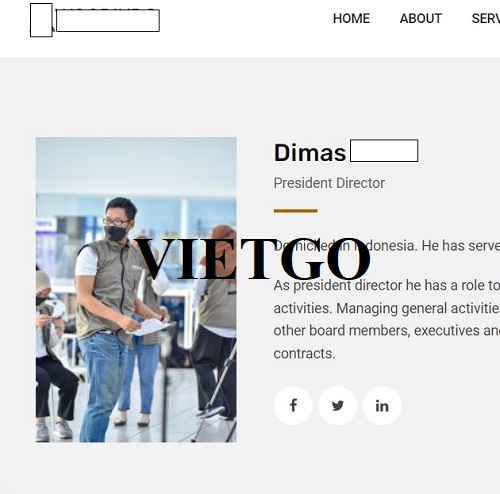This screenshot has width=500, height=494.
Task: Click the orange divider line under the title
Action: [x=295, y=211]
